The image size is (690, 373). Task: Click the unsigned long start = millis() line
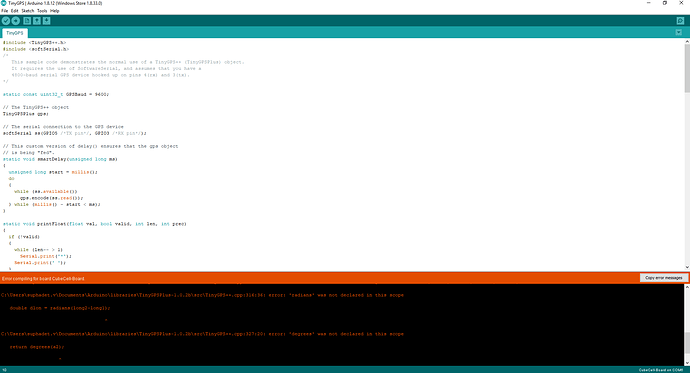click(x=53, y=172)
